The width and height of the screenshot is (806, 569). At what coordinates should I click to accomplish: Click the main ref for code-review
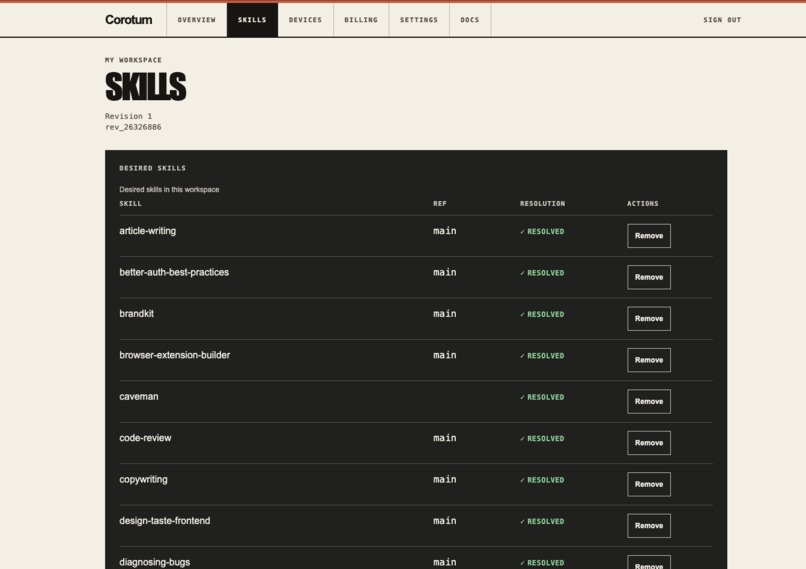445,438
